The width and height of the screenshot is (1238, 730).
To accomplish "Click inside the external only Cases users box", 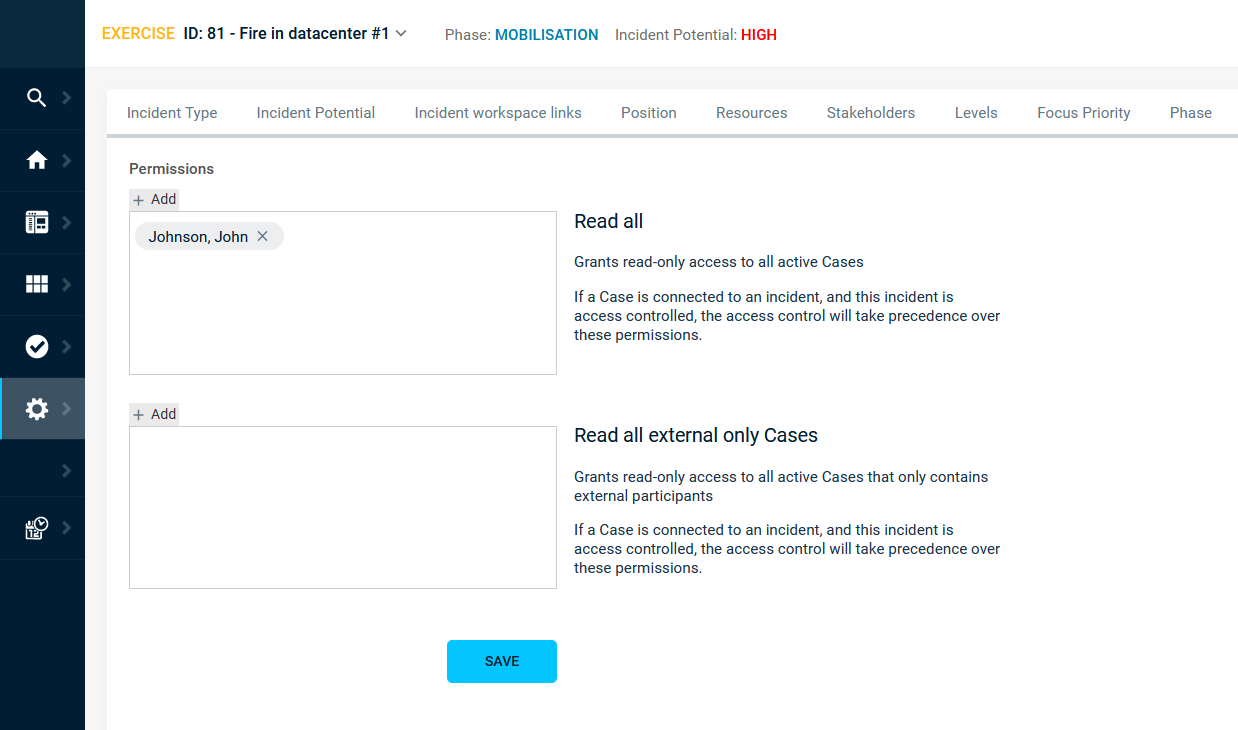I will pos(343,507).
